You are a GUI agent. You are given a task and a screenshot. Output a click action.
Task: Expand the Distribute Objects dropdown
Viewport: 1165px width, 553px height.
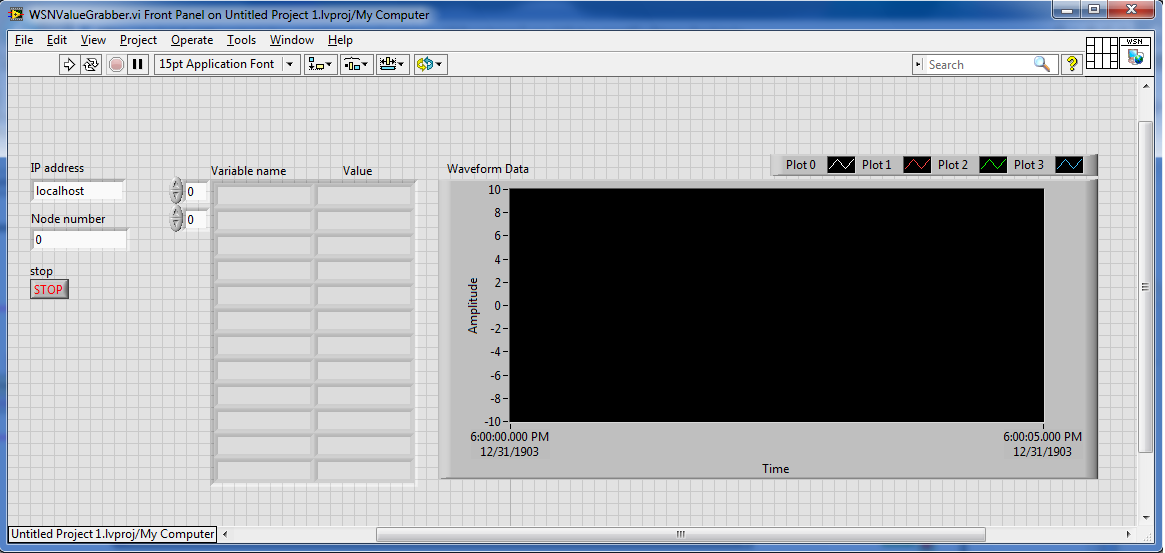(x=355, y=64)
